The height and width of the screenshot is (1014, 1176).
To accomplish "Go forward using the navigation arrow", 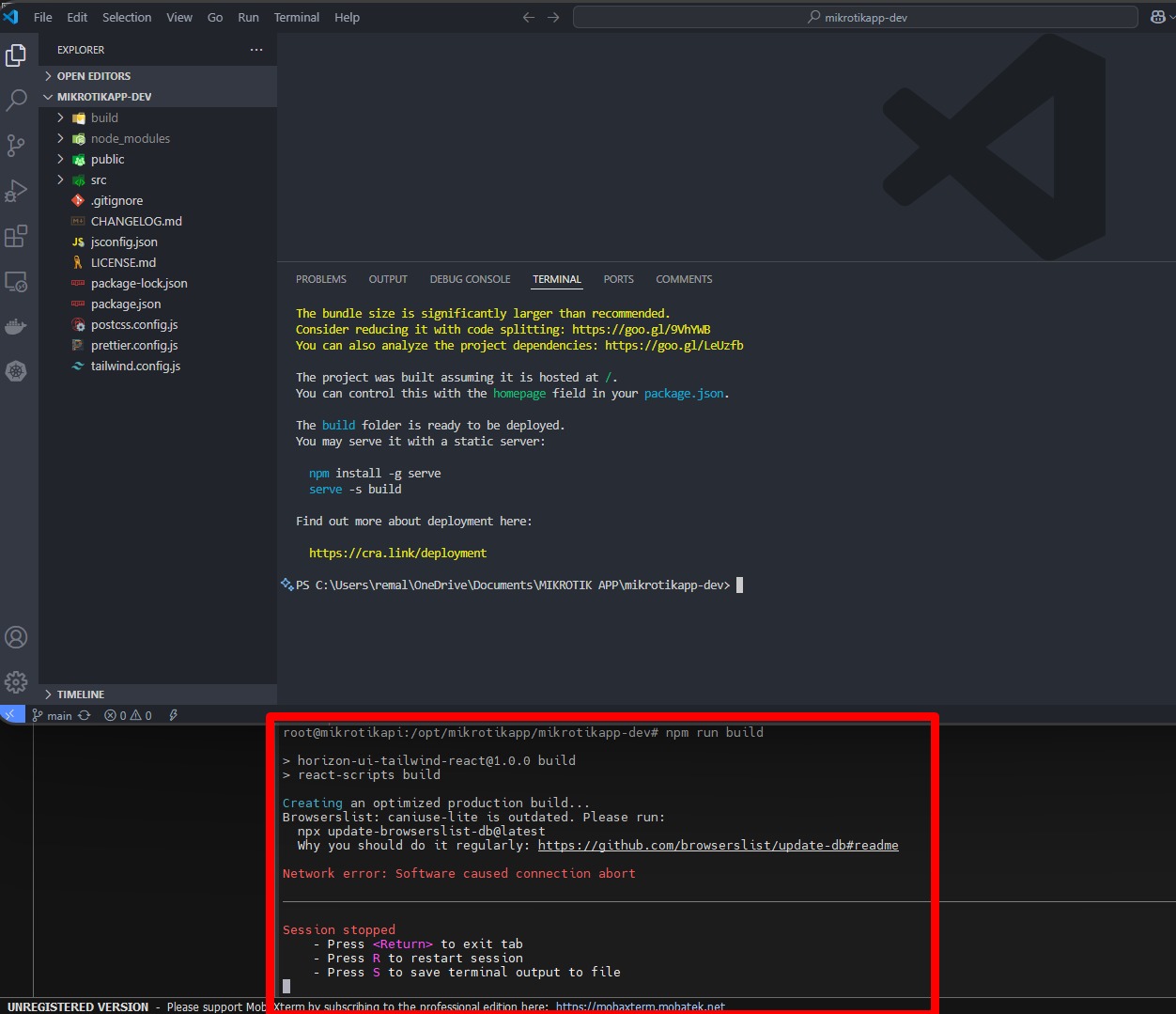I will click(553, 17).
